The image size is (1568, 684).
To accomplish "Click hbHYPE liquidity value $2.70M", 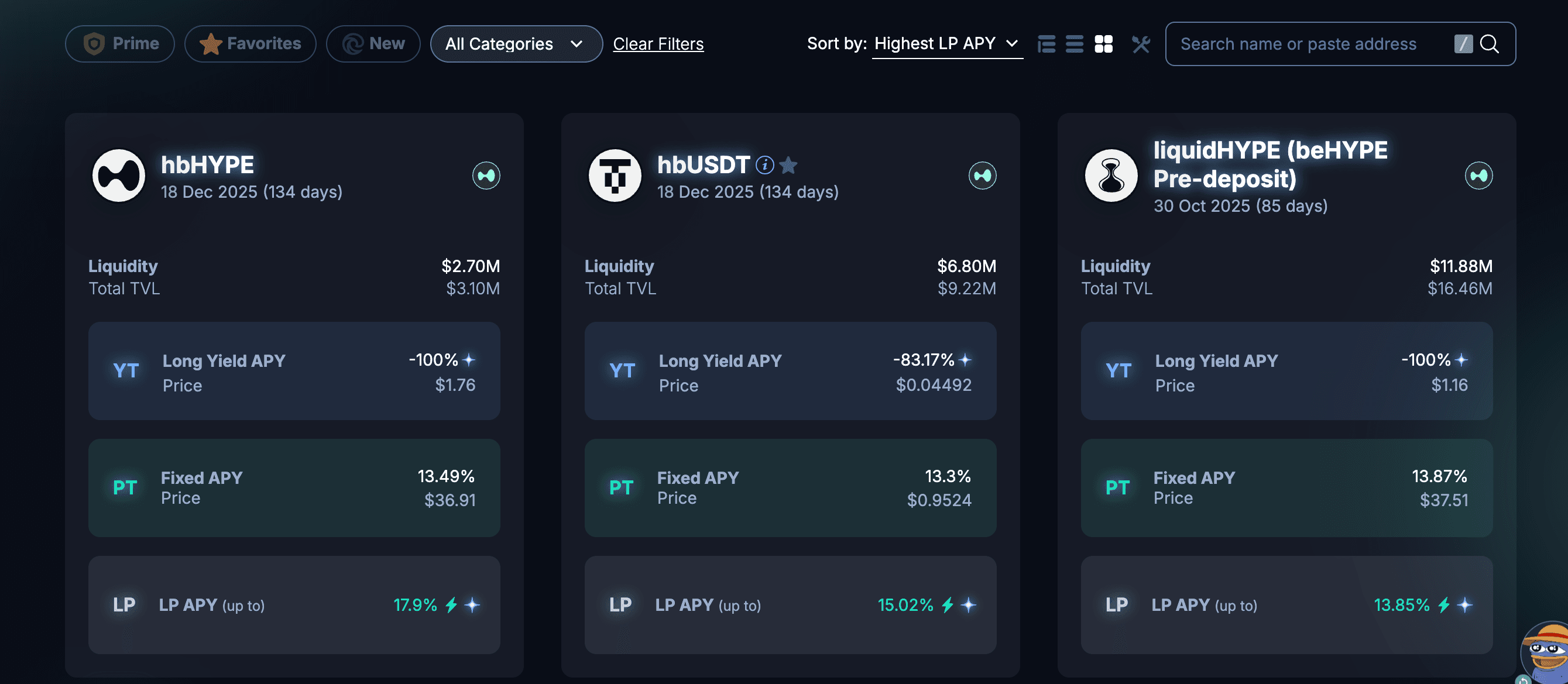I will (471, 266).
